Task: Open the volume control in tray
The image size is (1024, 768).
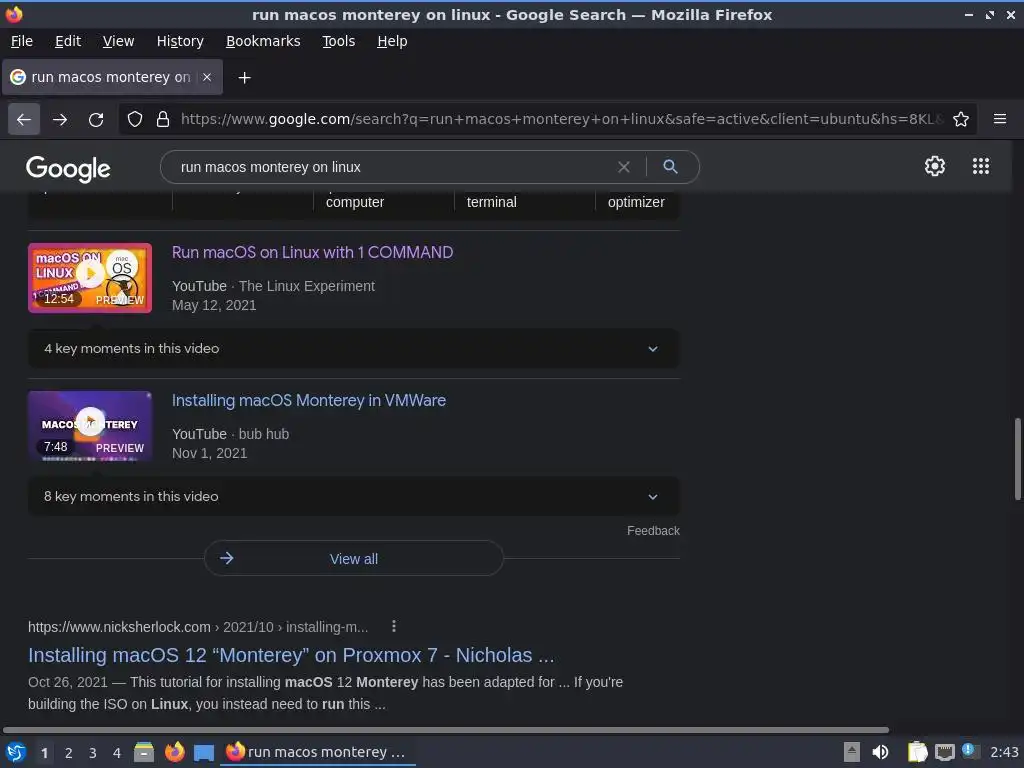Action: [880, 752]
